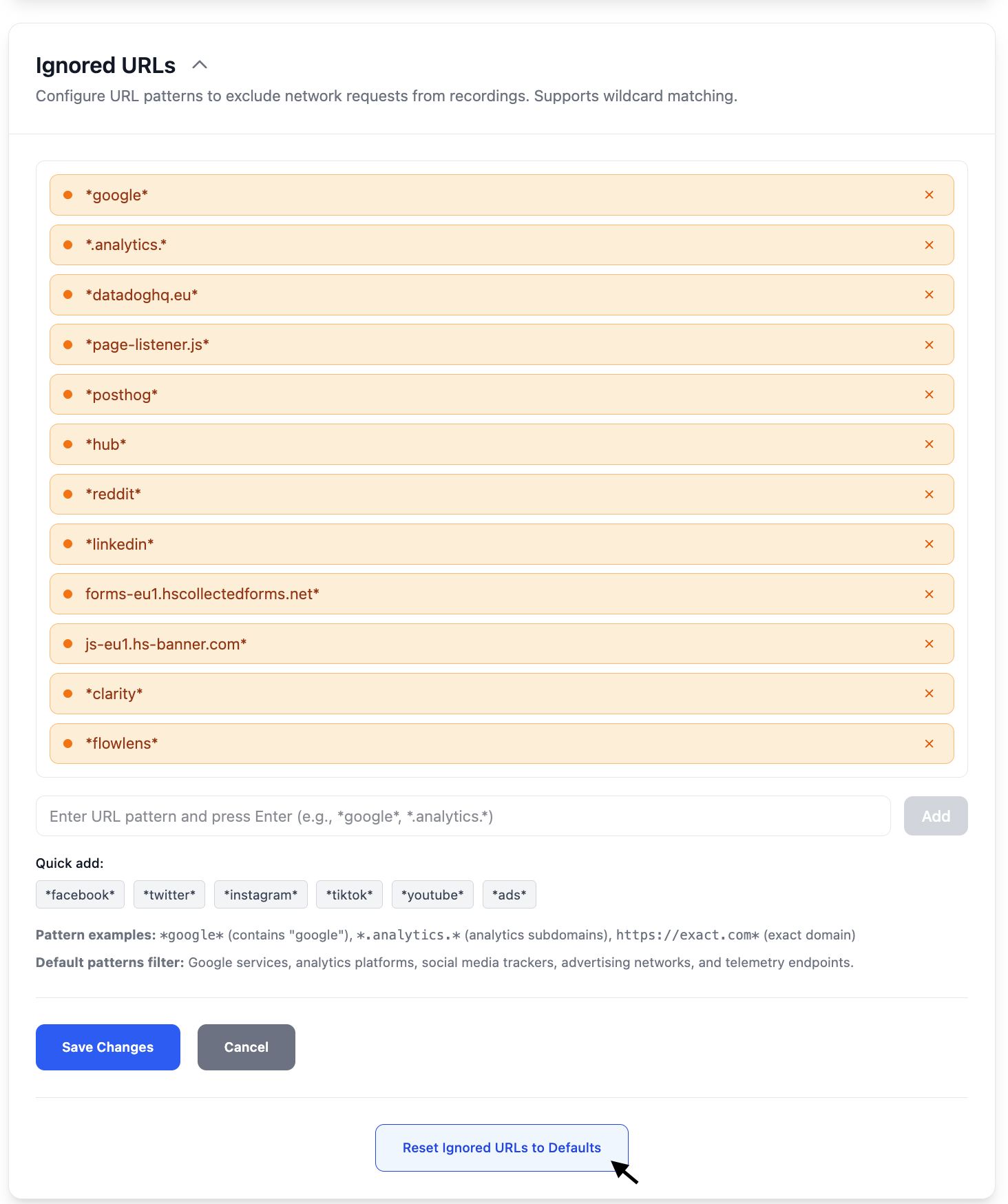Delete the *linkedin* pattern entry

tap(929, 544)
